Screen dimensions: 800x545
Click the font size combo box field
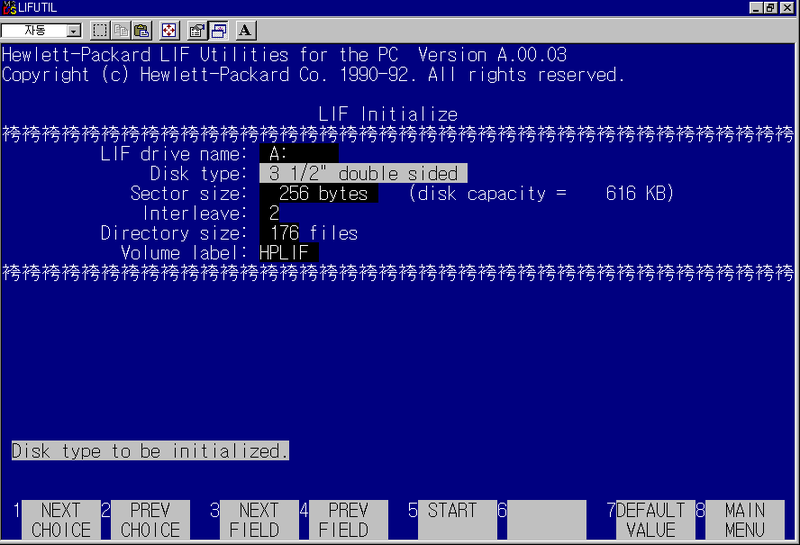click(x=34, y=30)
